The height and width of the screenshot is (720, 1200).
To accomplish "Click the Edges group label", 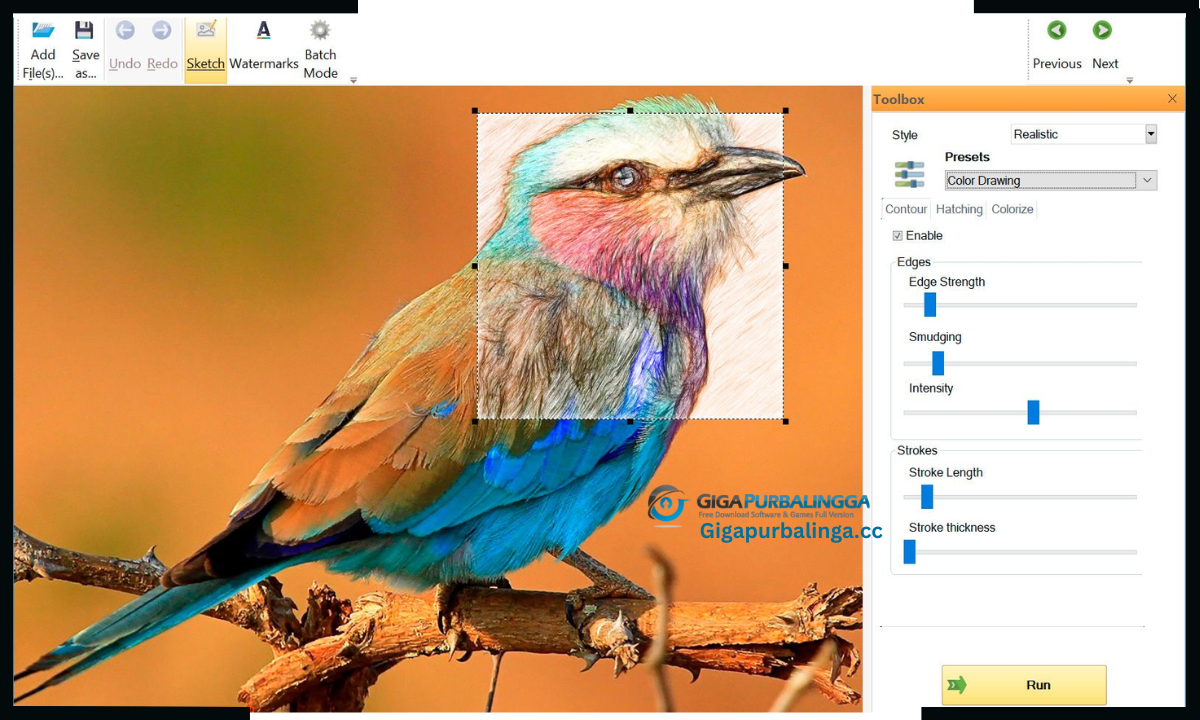I will pyautogui.click(x=914, y=262).
